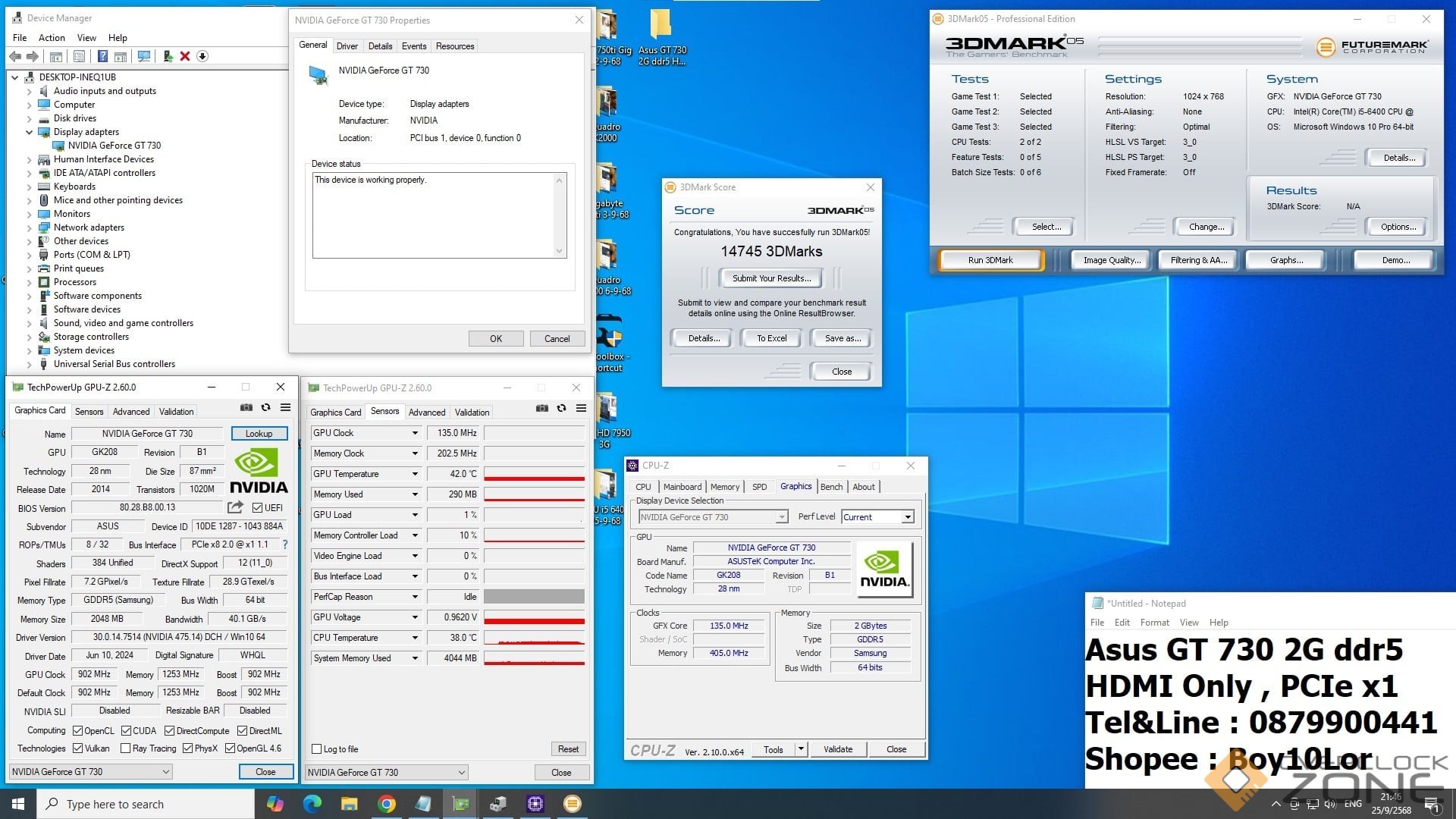Toggle the Ray Tracing checkbox

(x=124, y=748)
